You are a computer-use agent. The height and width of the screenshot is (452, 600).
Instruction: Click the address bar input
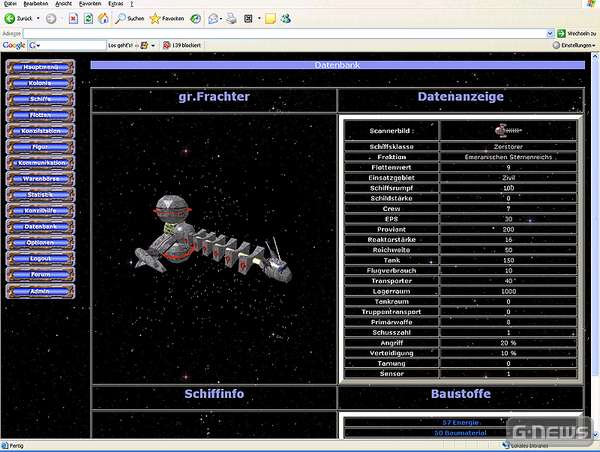coord(285,34)
